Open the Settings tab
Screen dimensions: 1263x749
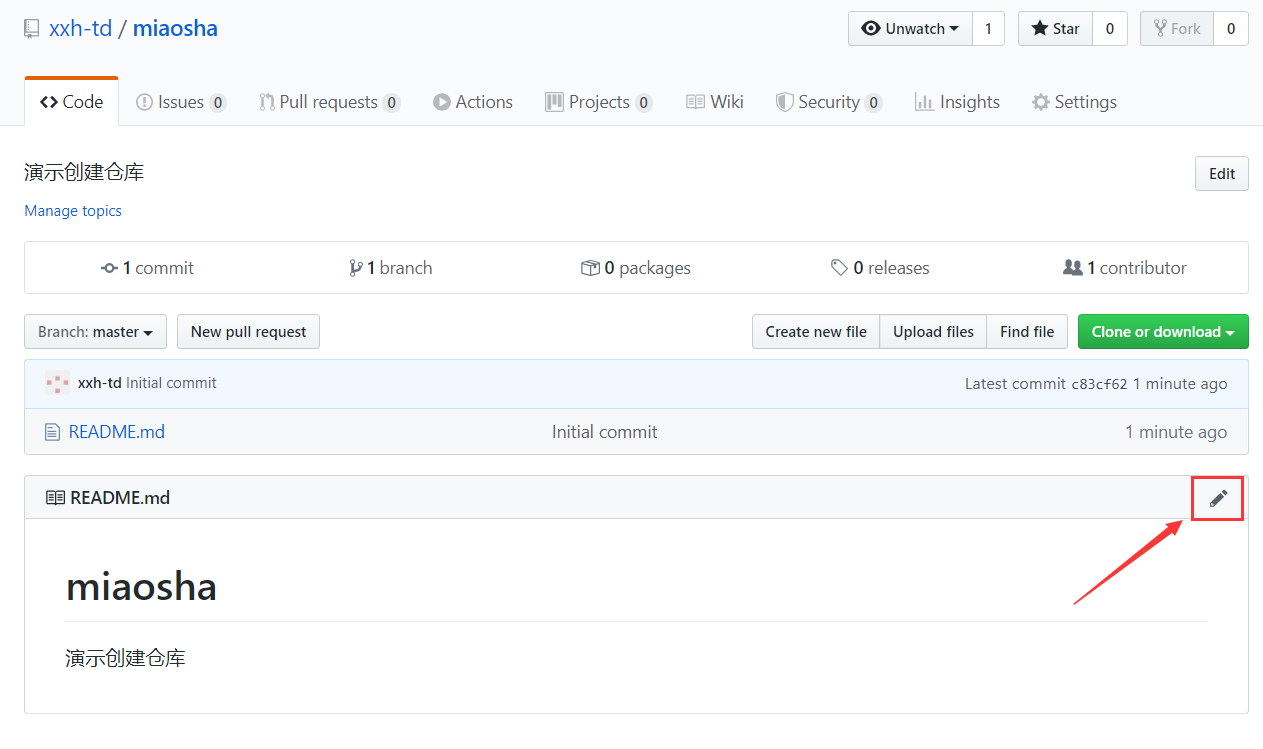(x=1074, y=102)
